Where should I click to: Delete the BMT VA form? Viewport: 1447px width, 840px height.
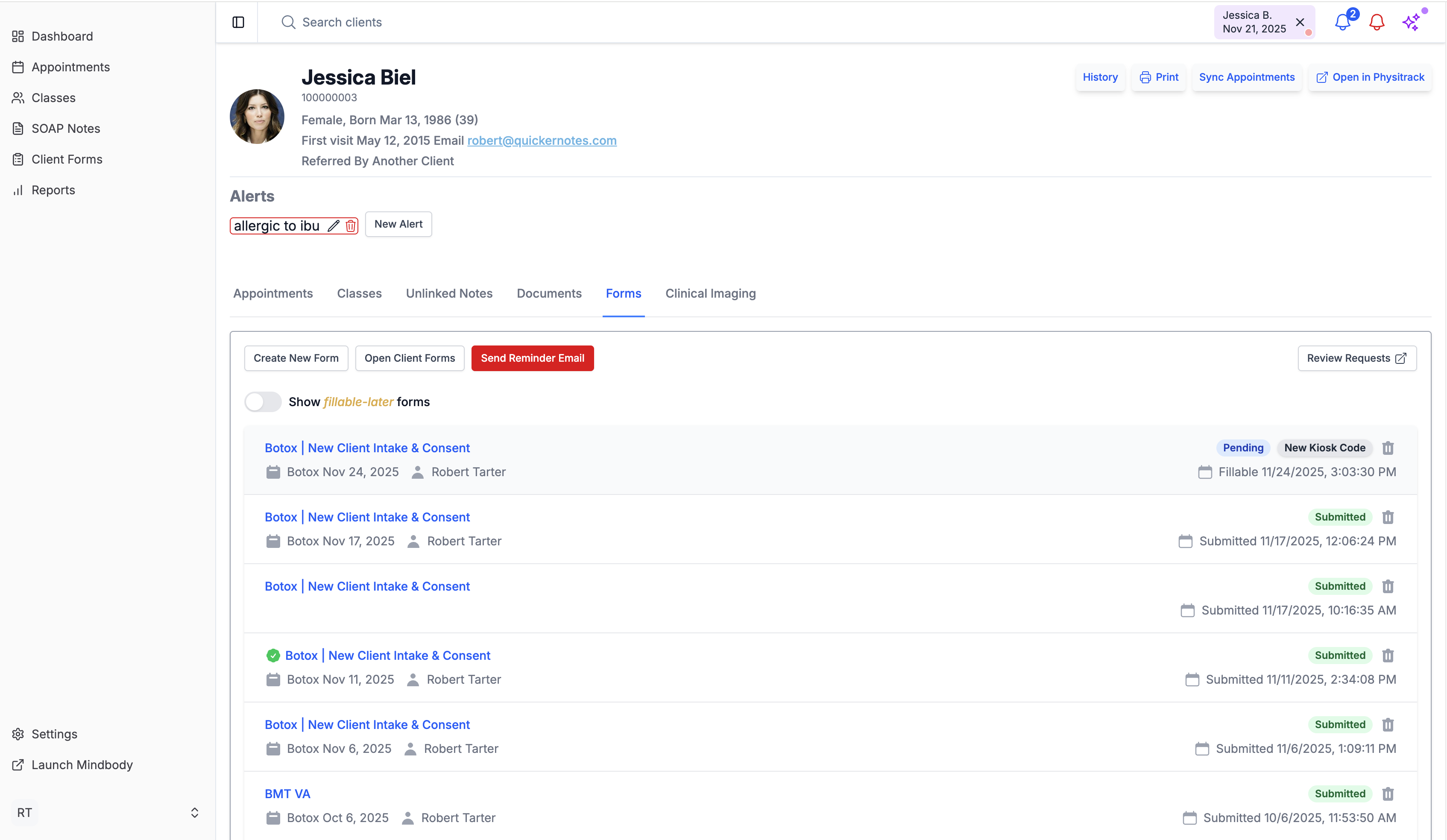pos(1388,793)
